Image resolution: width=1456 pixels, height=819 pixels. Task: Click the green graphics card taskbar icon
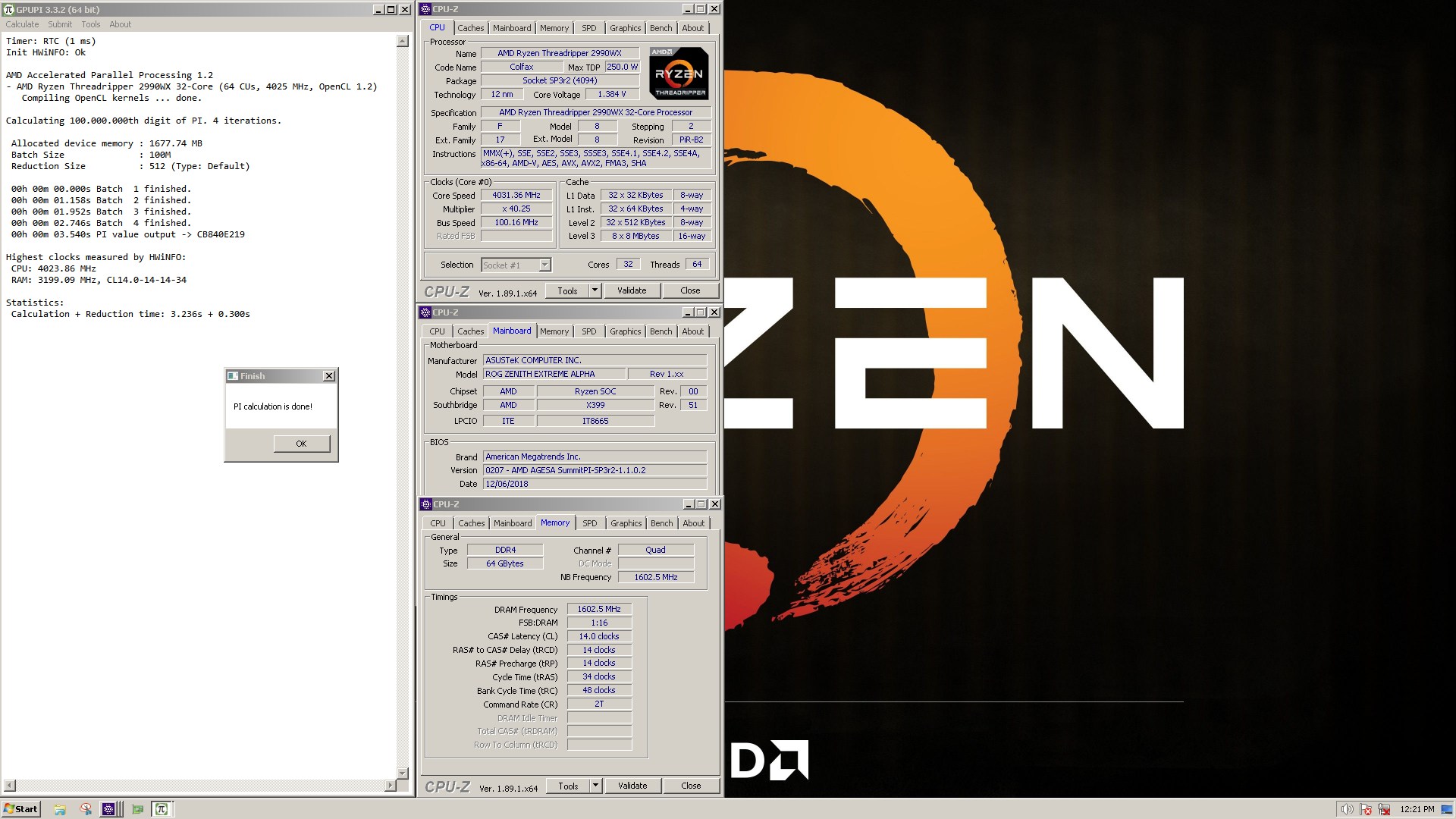(137, 809)
